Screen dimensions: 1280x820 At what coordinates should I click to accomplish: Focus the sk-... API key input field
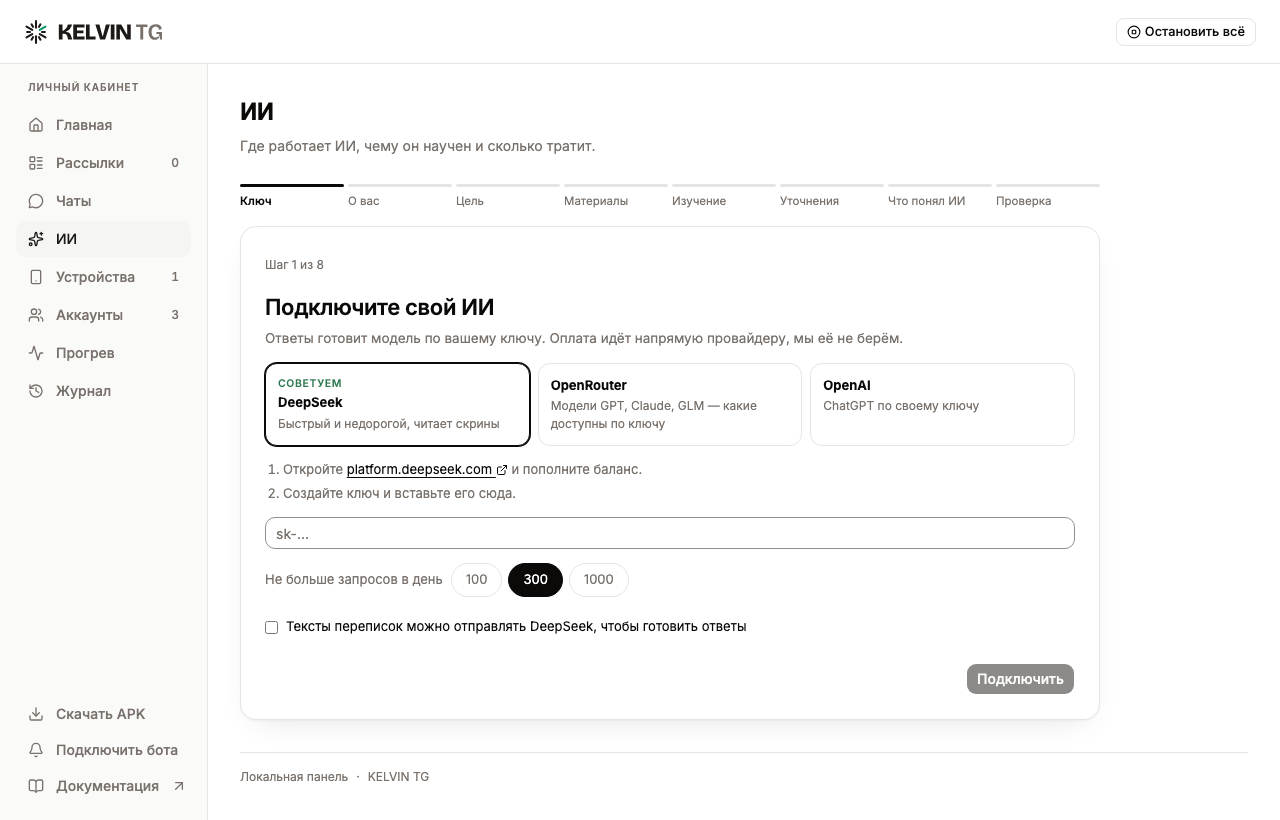point(670,533)
